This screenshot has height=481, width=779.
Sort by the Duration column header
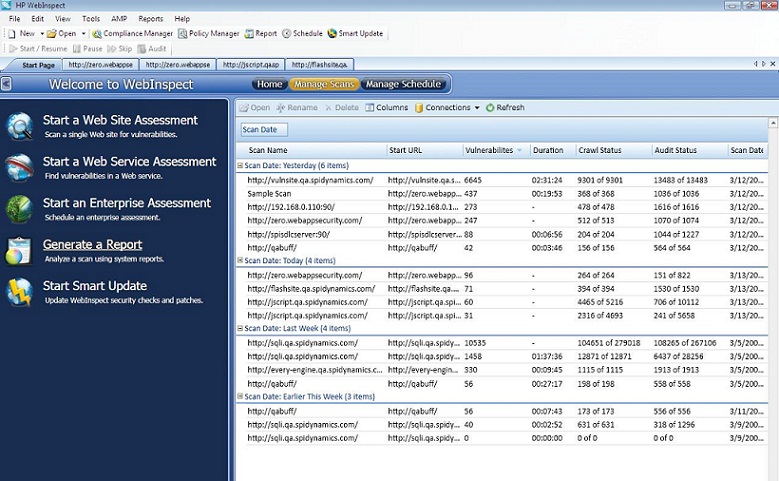click(x=552, y=150)
